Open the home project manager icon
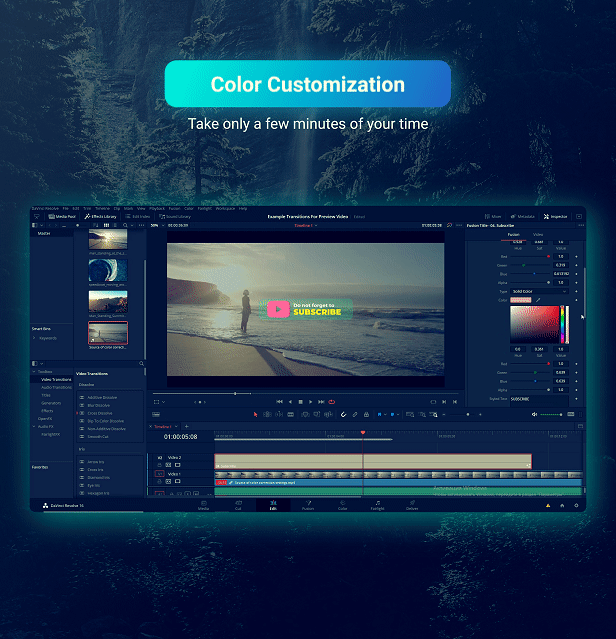Screen dimensions: 616x639 (x=562, y=505)
